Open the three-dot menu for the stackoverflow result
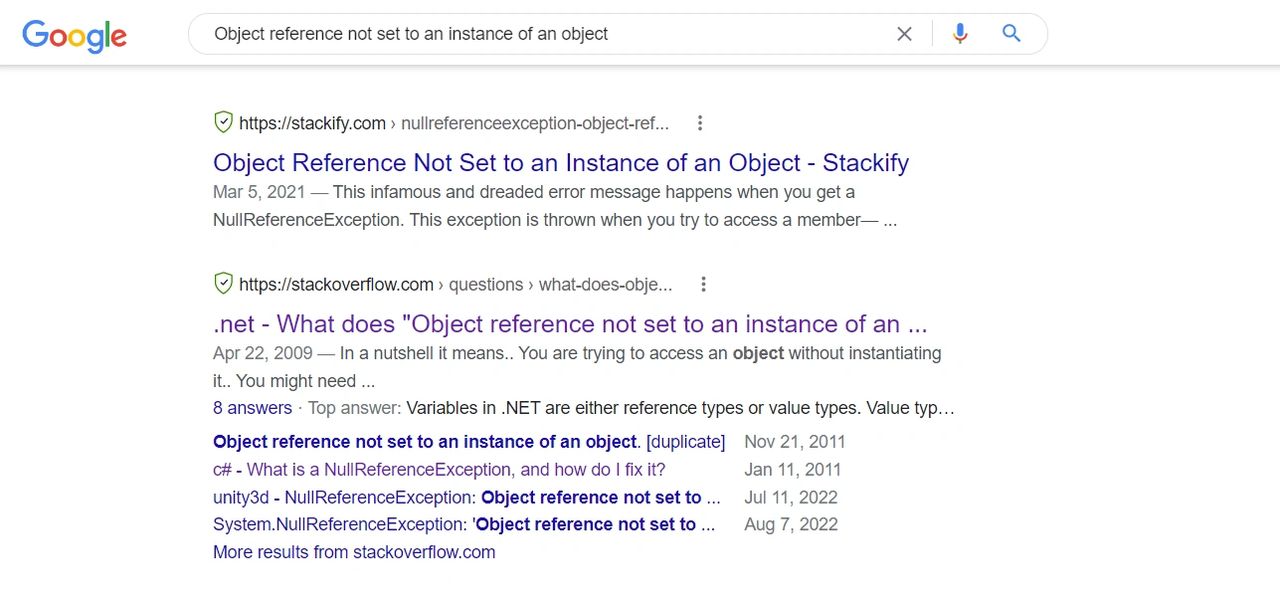The height and width of the screenshot is (605, 1280). (703, 284)
